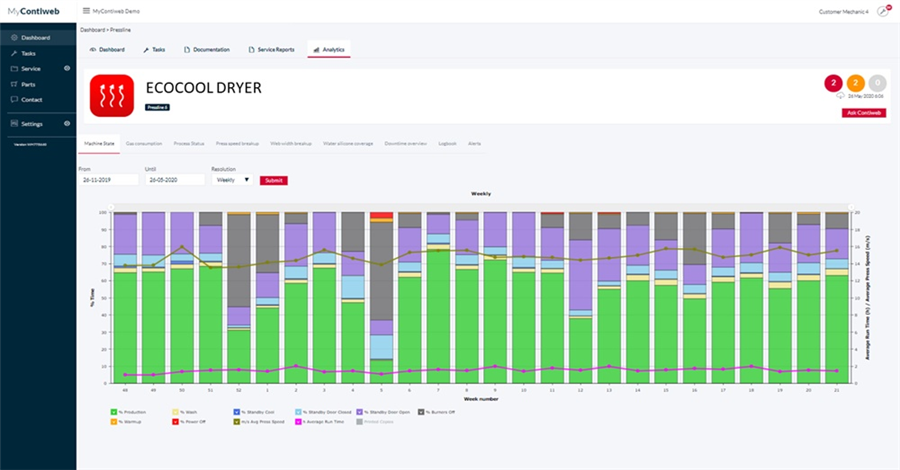Switch to the top Tasks tab
Viewport: 900px width, 470px height.
(x=154, y=50)
